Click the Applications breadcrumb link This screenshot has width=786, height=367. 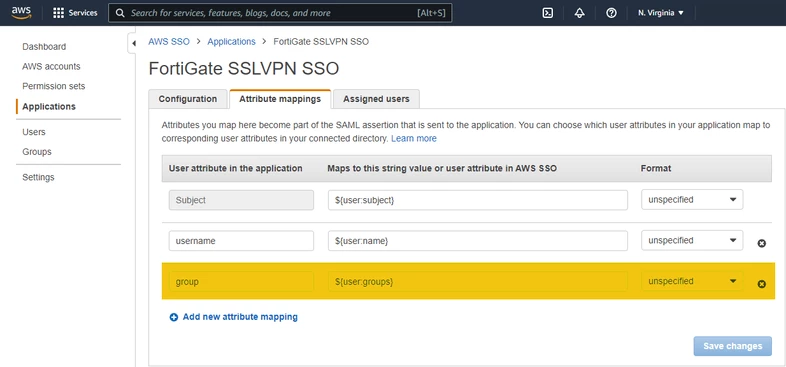(x=232, y=42)
